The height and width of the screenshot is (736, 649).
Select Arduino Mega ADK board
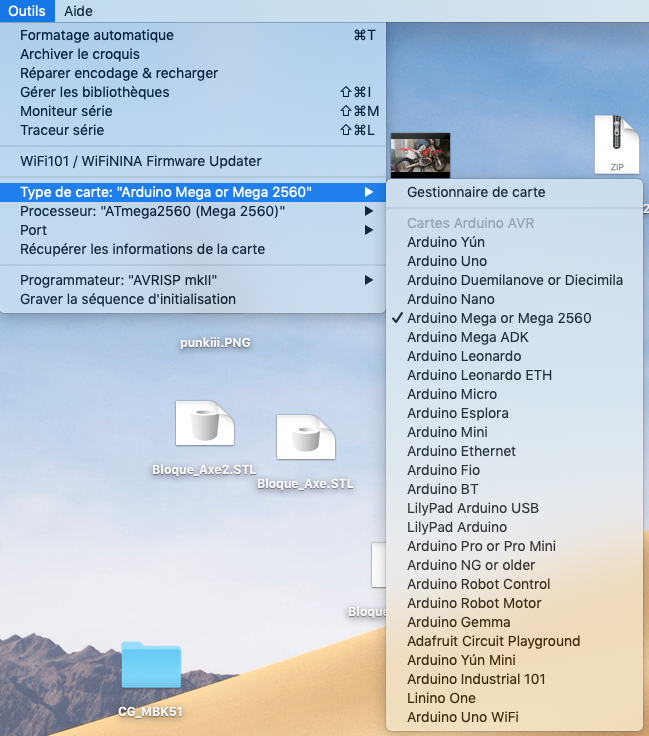pyautogui.click(x=514, y=337)
